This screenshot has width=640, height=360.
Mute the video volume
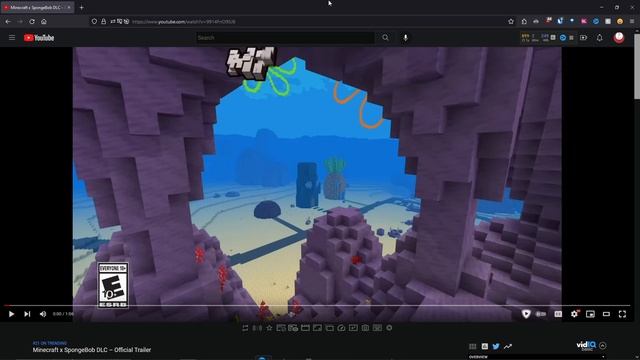click(x=43, y=314)
